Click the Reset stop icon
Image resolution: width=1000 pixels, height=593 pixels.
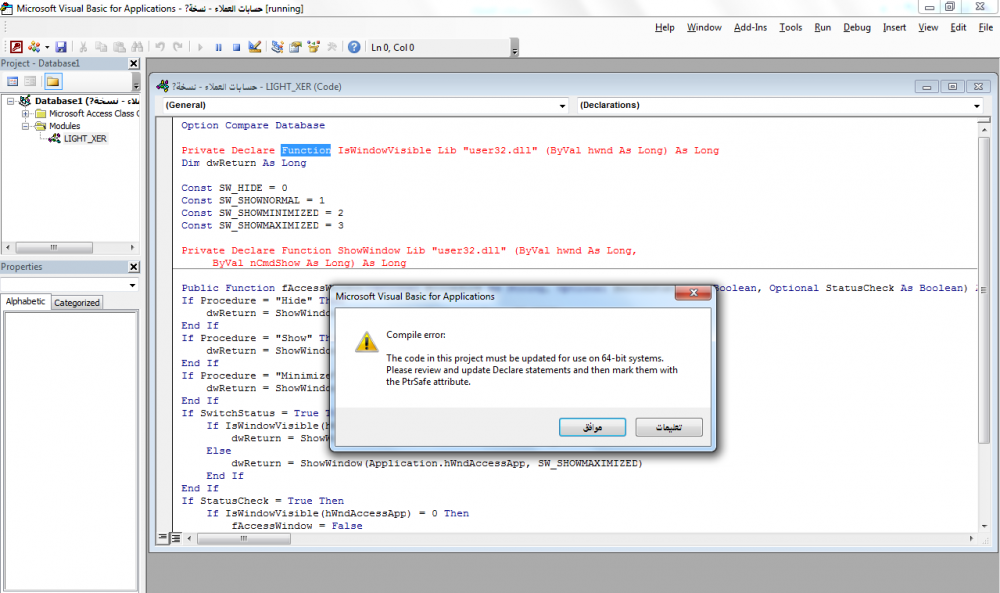[237, 47]
